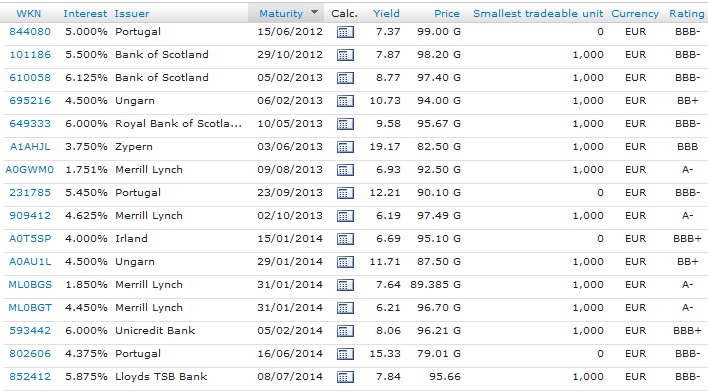Click rating BBB in Zypern row

687,147
